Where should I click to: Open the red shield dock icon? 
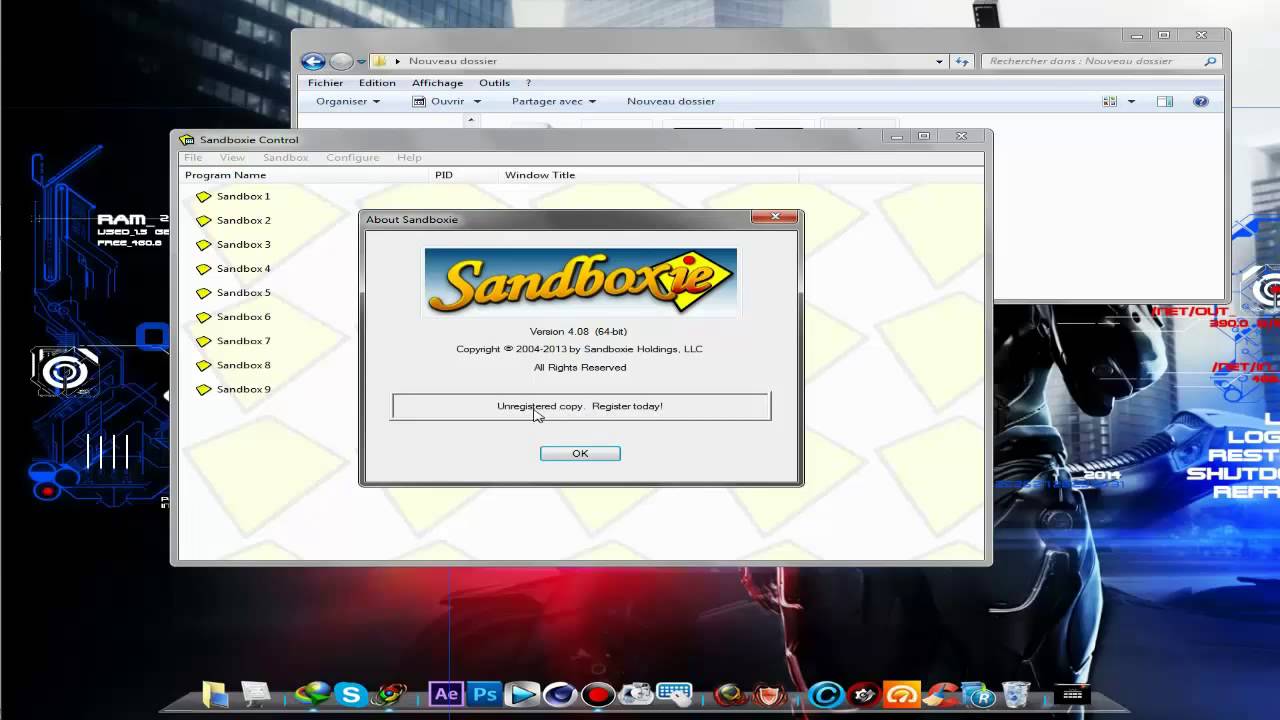(767, 693)
